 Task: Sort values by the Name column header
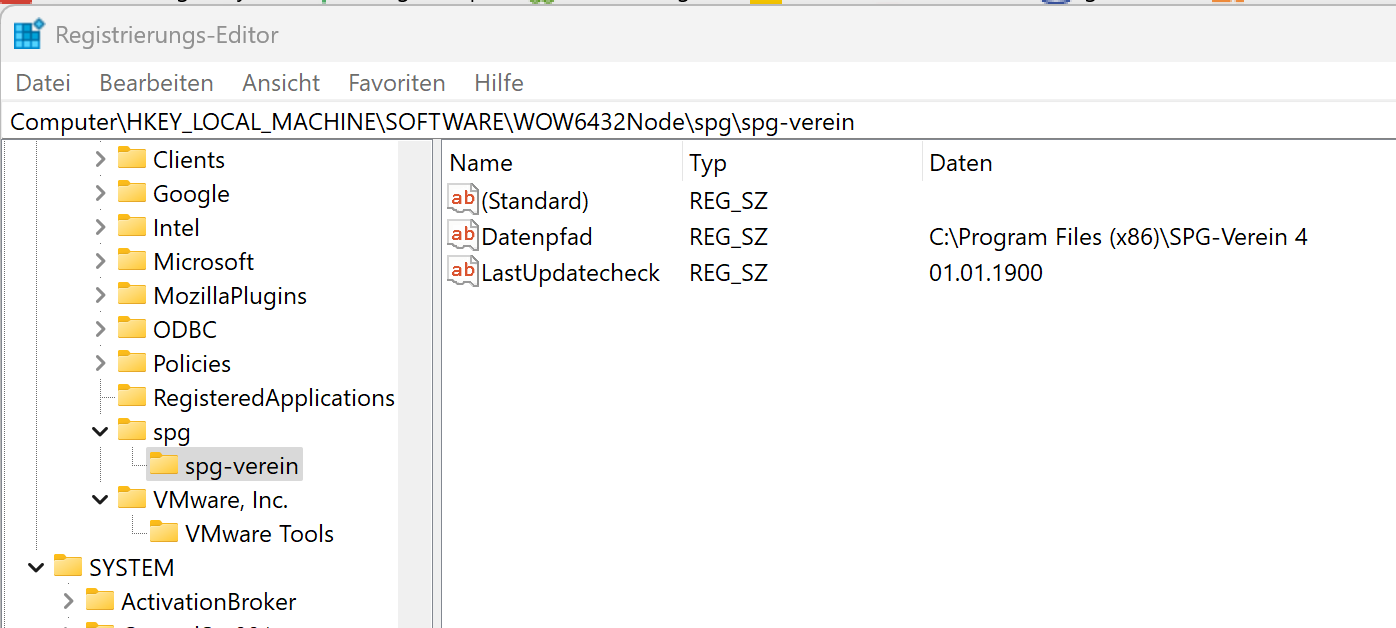563,163
